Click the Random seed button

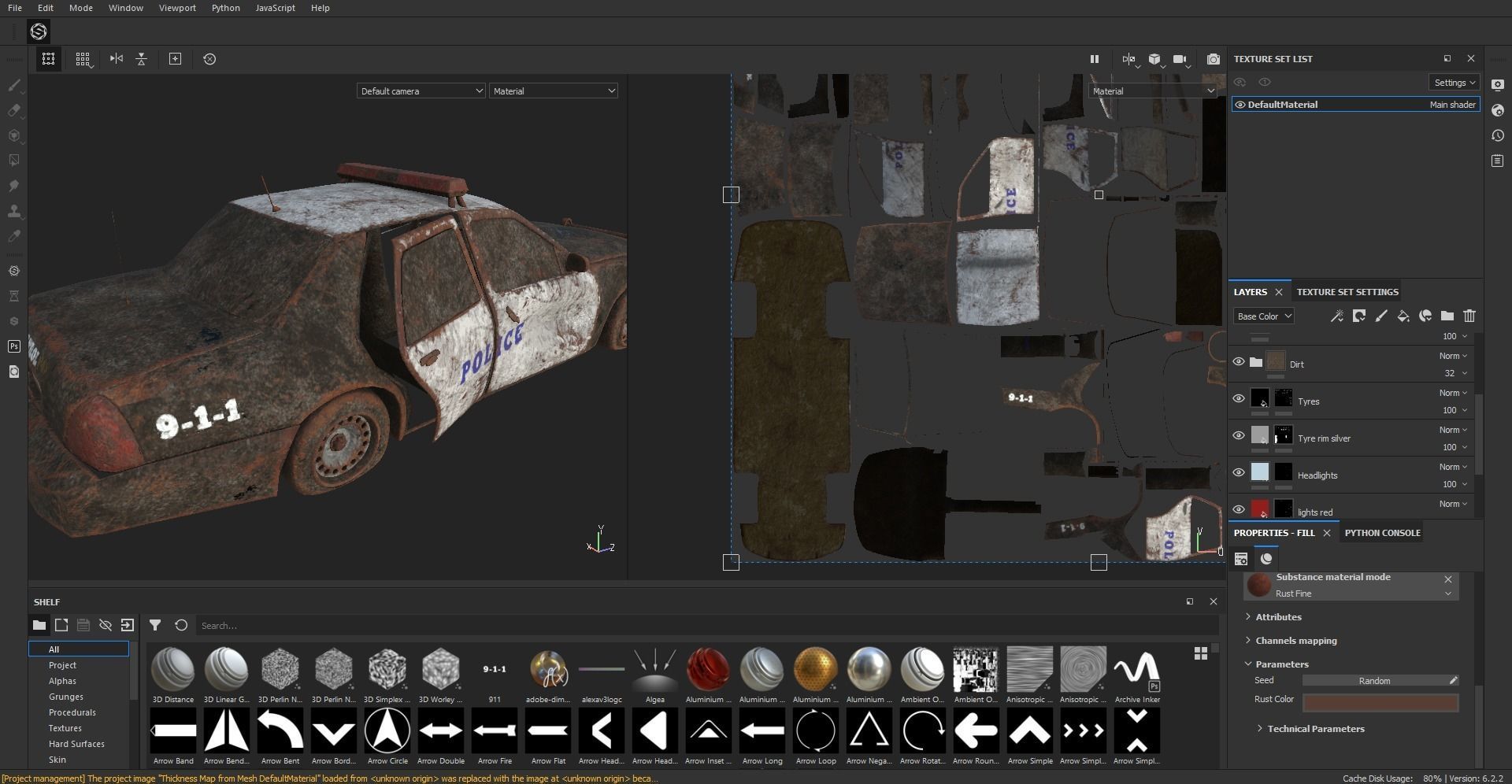(1374, 681)
